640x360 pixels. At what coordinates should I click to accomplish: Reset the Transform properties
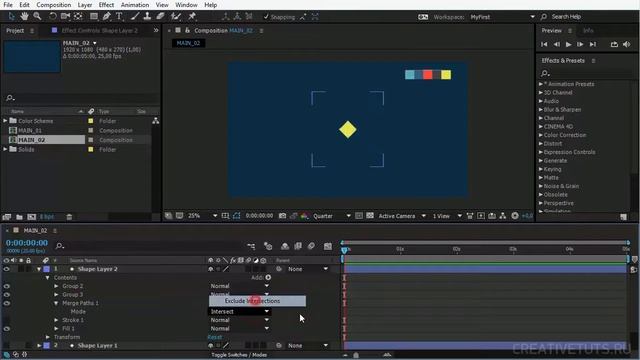[x=215, y=337]
